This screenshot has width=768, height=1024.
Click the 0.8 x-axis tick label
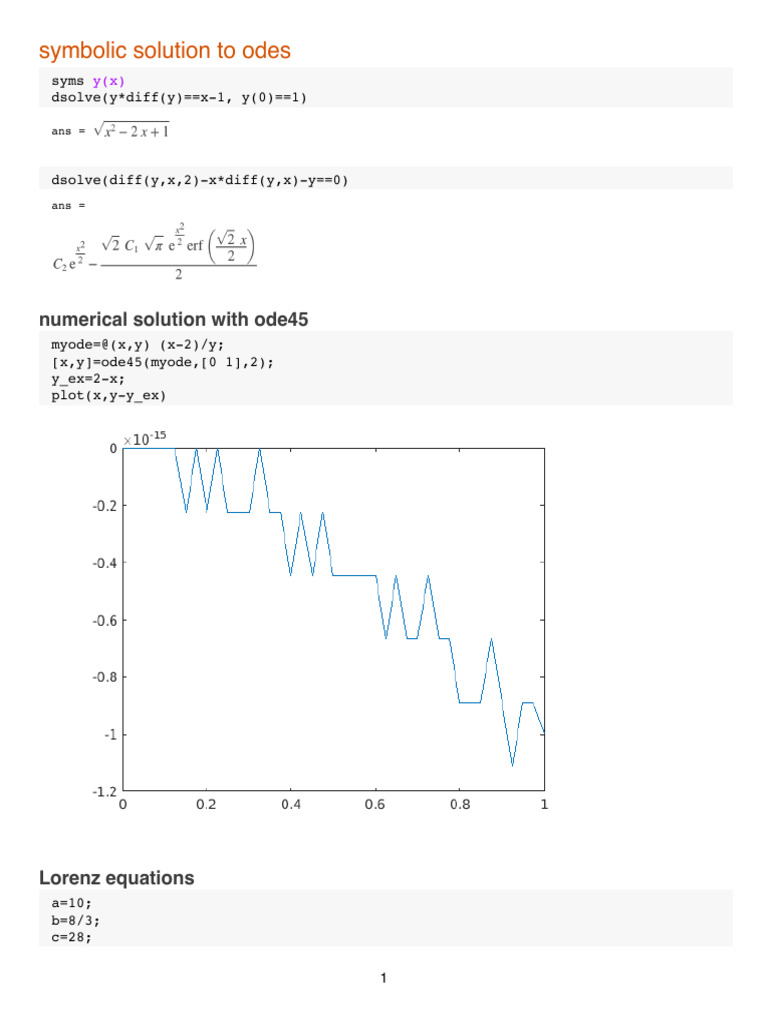point(459,803)
